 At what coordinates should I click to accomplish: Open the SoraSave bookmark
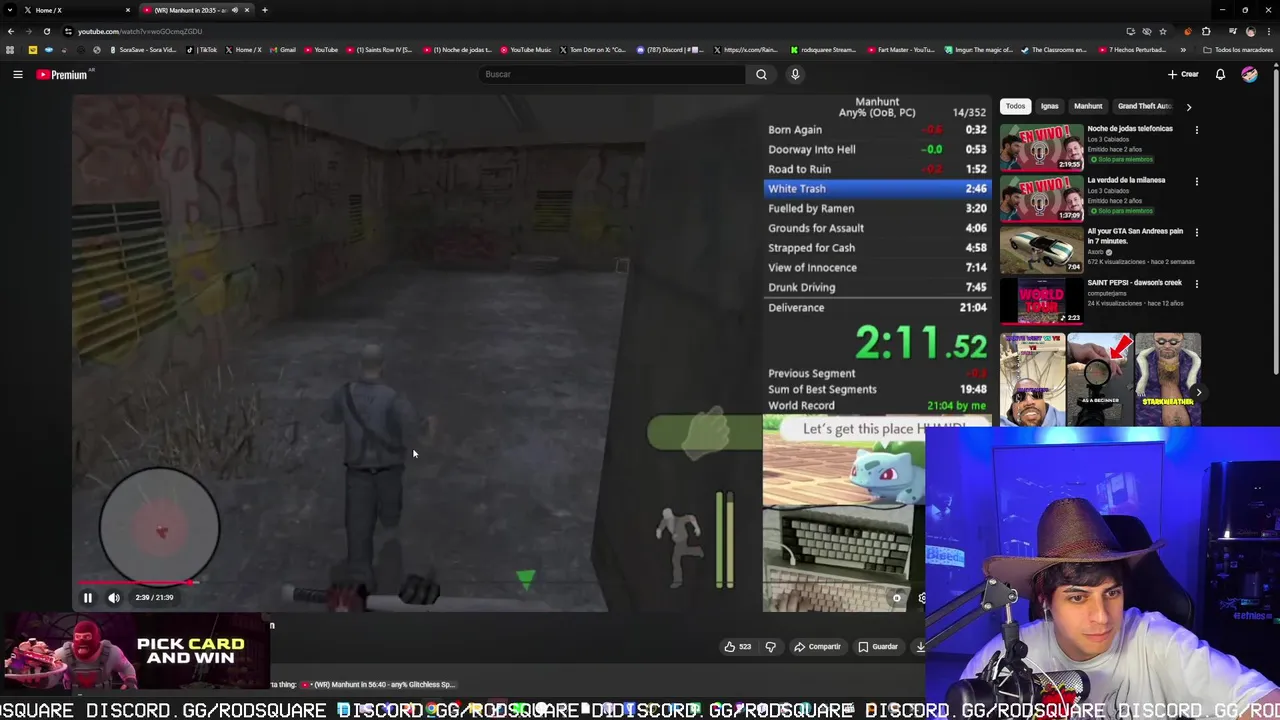(x=143, y=50)
